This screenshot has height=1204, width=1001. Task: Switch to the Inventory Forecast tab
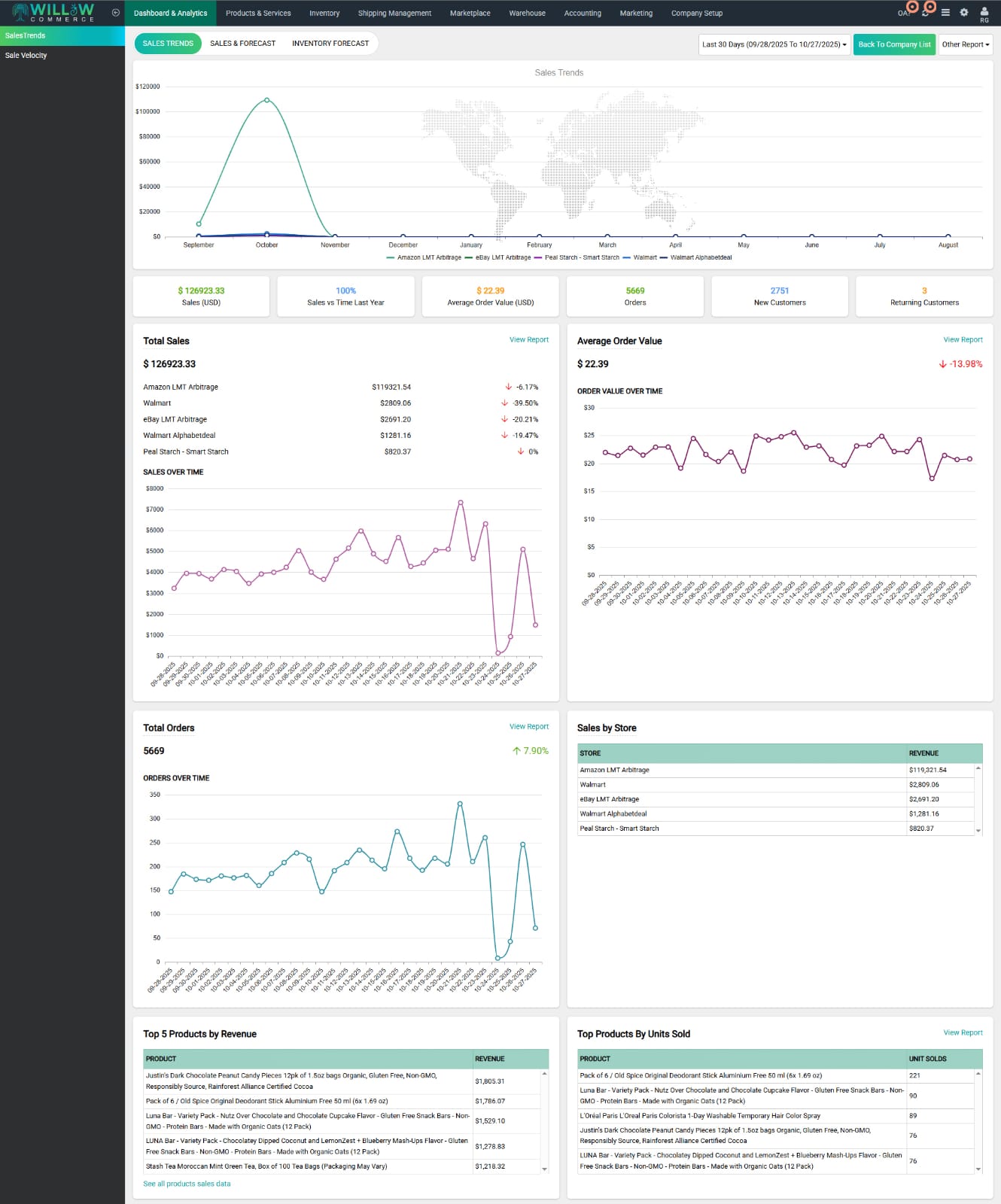(330, 44)
